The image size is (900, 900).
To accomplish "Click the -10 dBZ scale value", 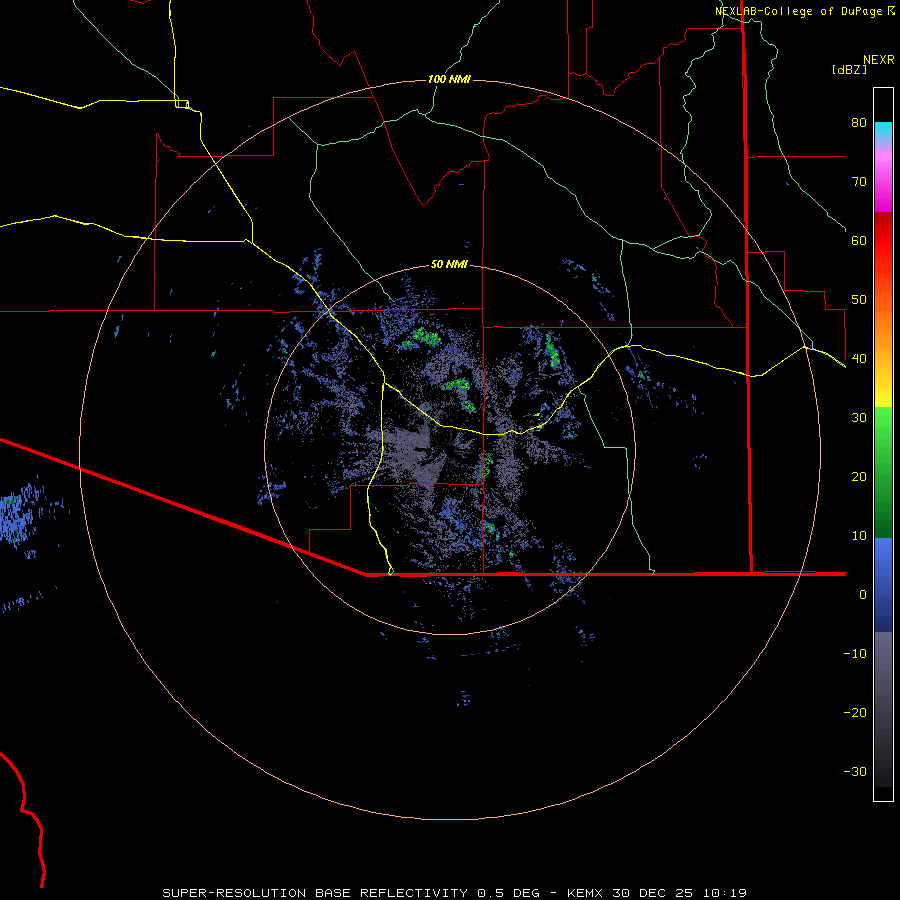I will pyautogui.click(x=855, y=653).
